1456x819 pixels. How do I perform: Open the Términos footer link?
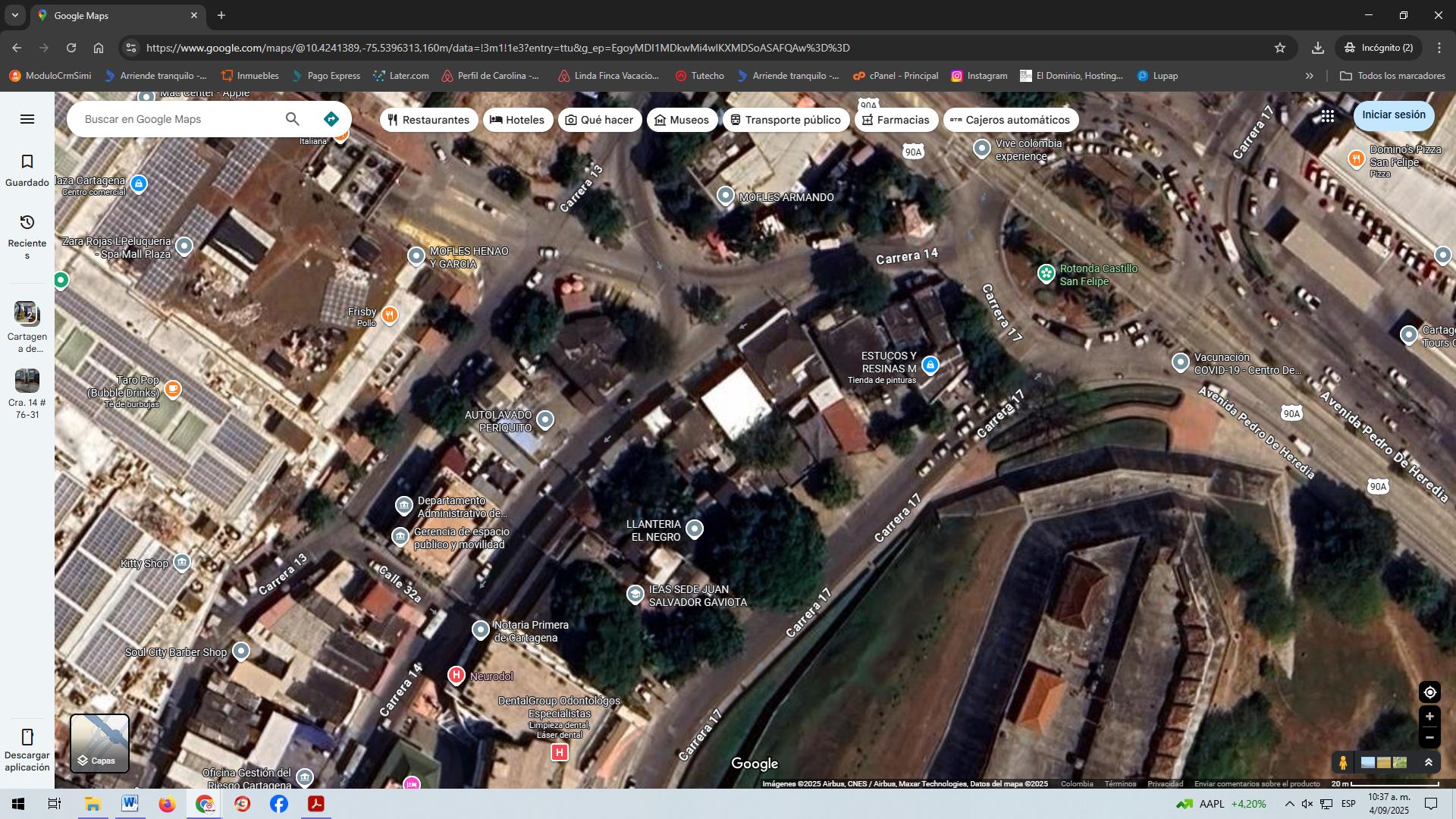[1120, 784]
